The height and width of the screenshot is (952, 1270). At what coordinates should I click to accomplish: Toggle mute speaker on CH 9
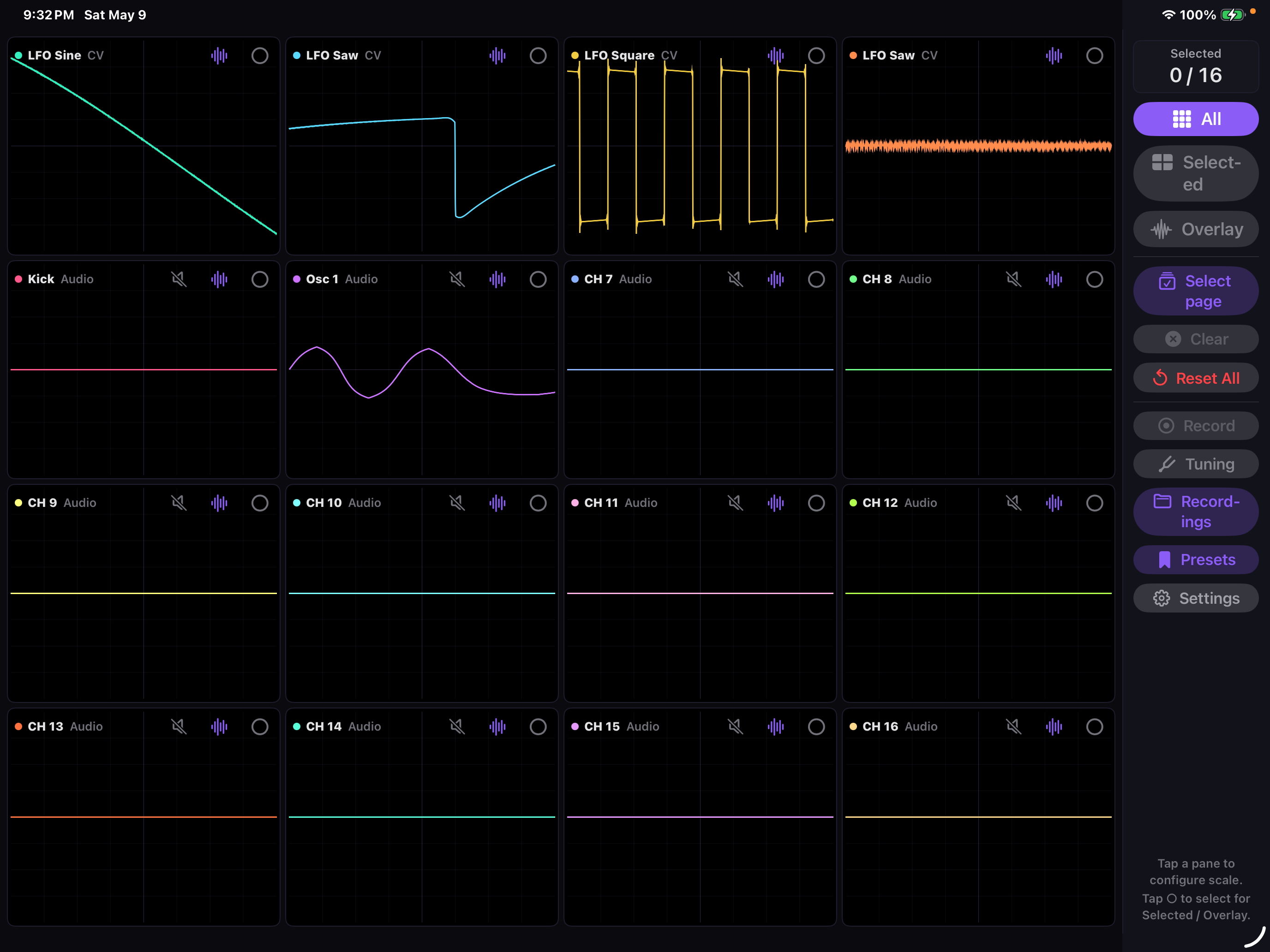[x=179, y=503]
